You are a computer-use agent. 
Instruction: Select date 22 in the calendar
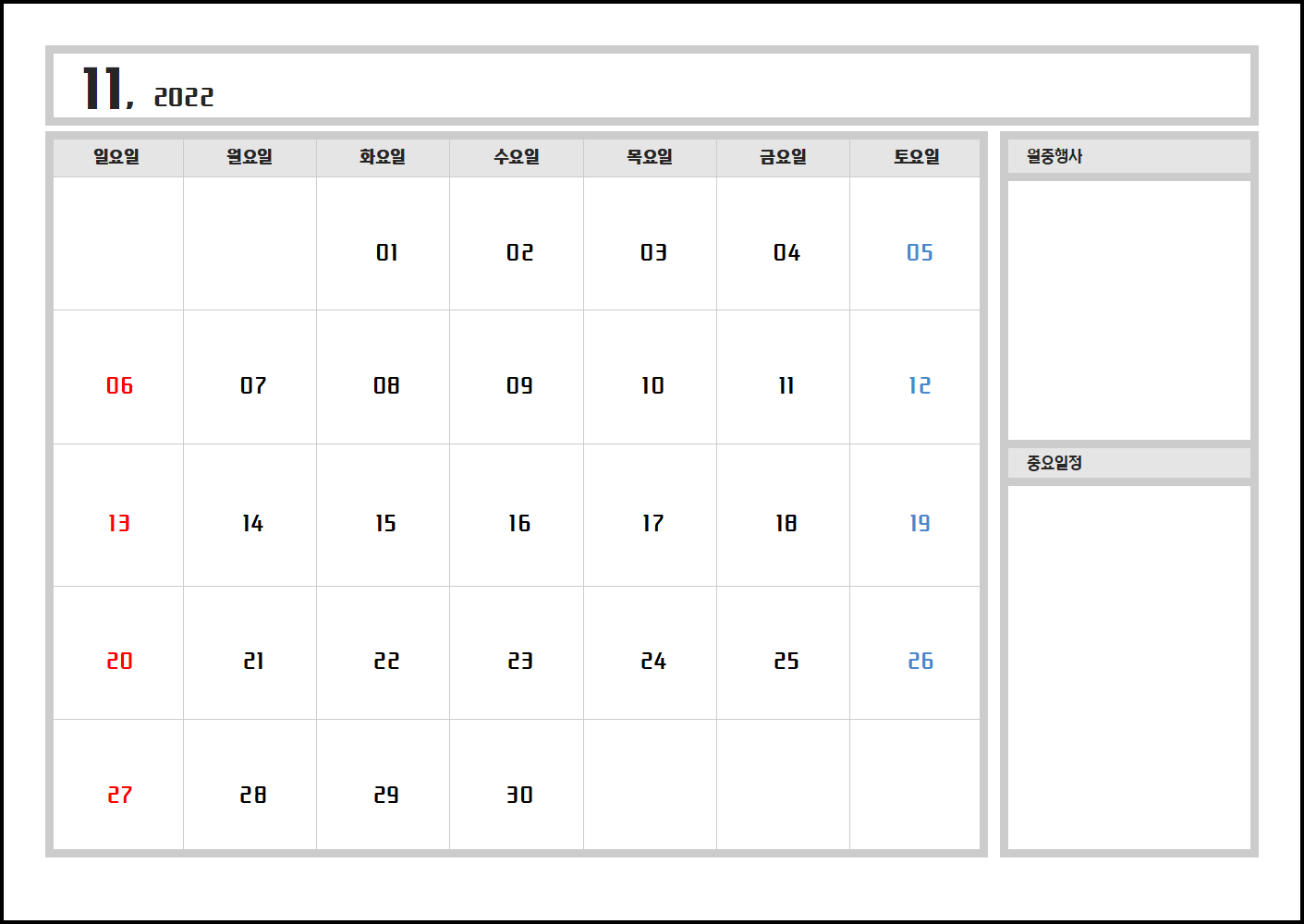point(386,661)
